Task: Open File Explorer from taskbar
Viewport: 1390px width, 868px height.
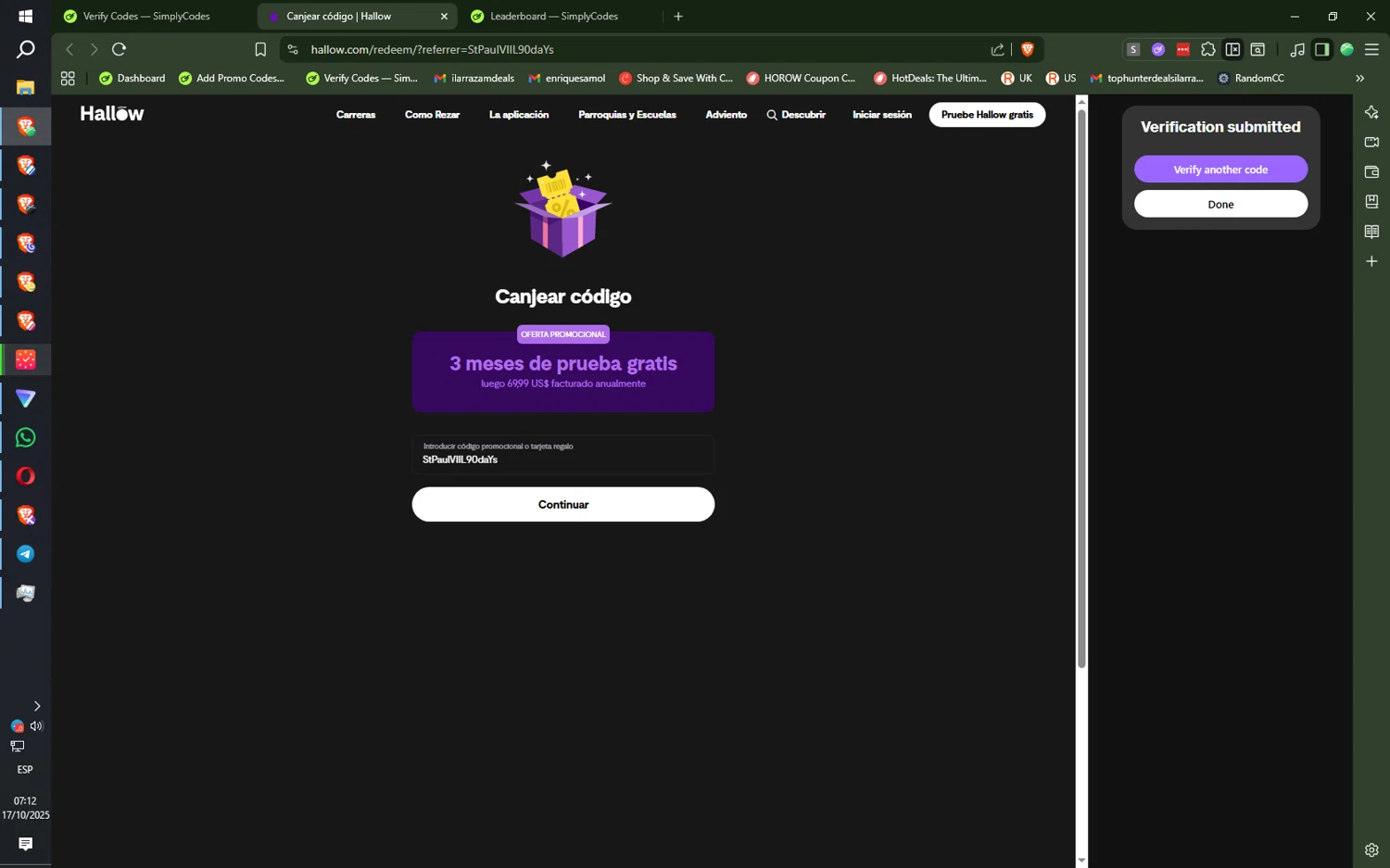Action: [x=25, y=87]
